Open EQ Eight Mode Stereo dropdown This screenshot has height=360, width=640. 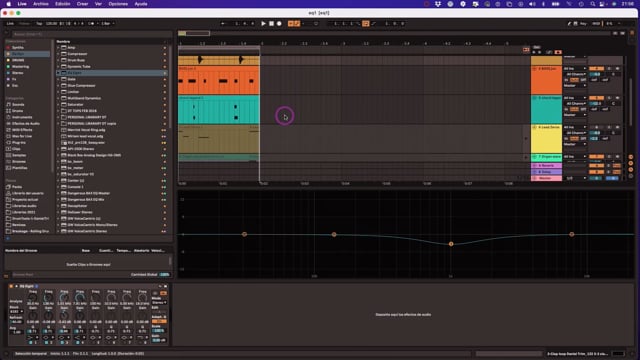(x=159, y=302)
